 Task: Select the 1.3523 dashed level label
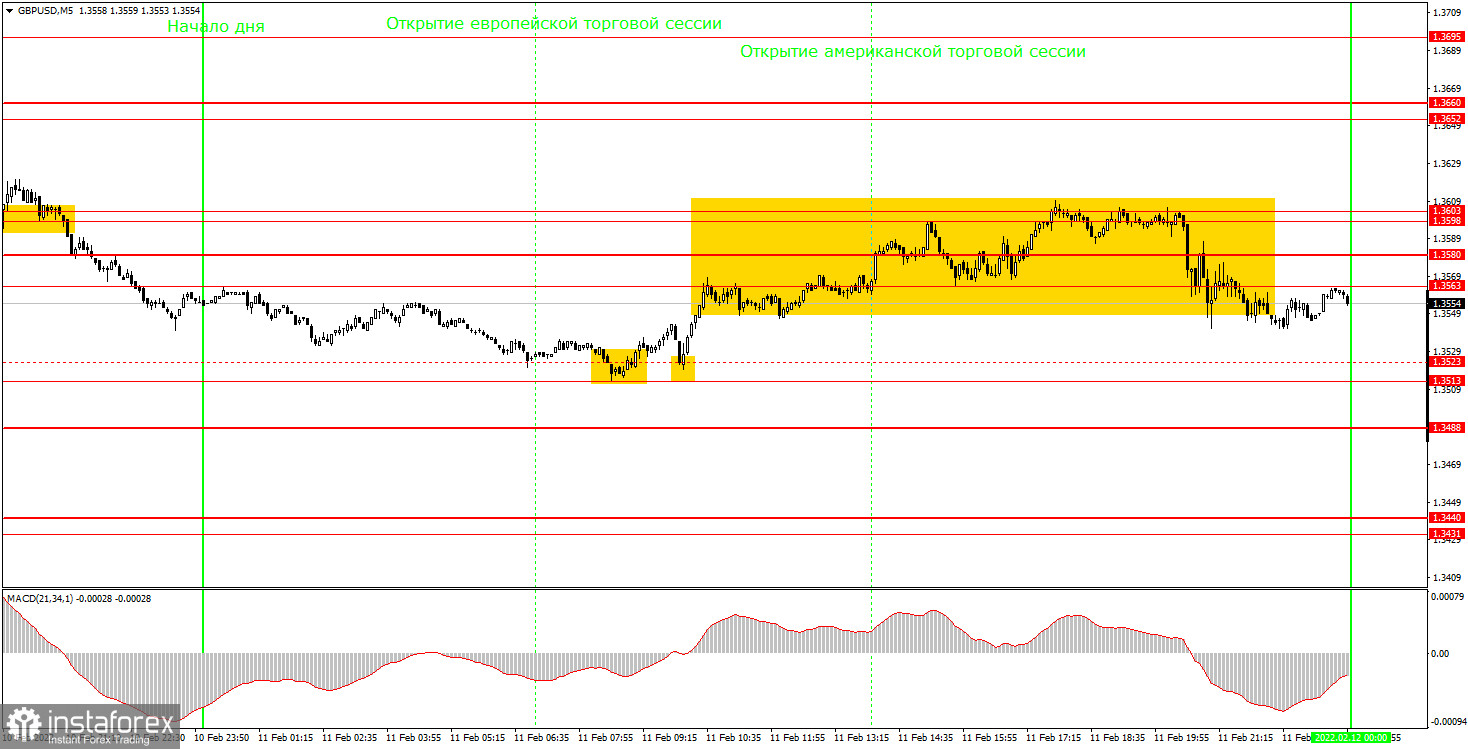coord(1447,362)
